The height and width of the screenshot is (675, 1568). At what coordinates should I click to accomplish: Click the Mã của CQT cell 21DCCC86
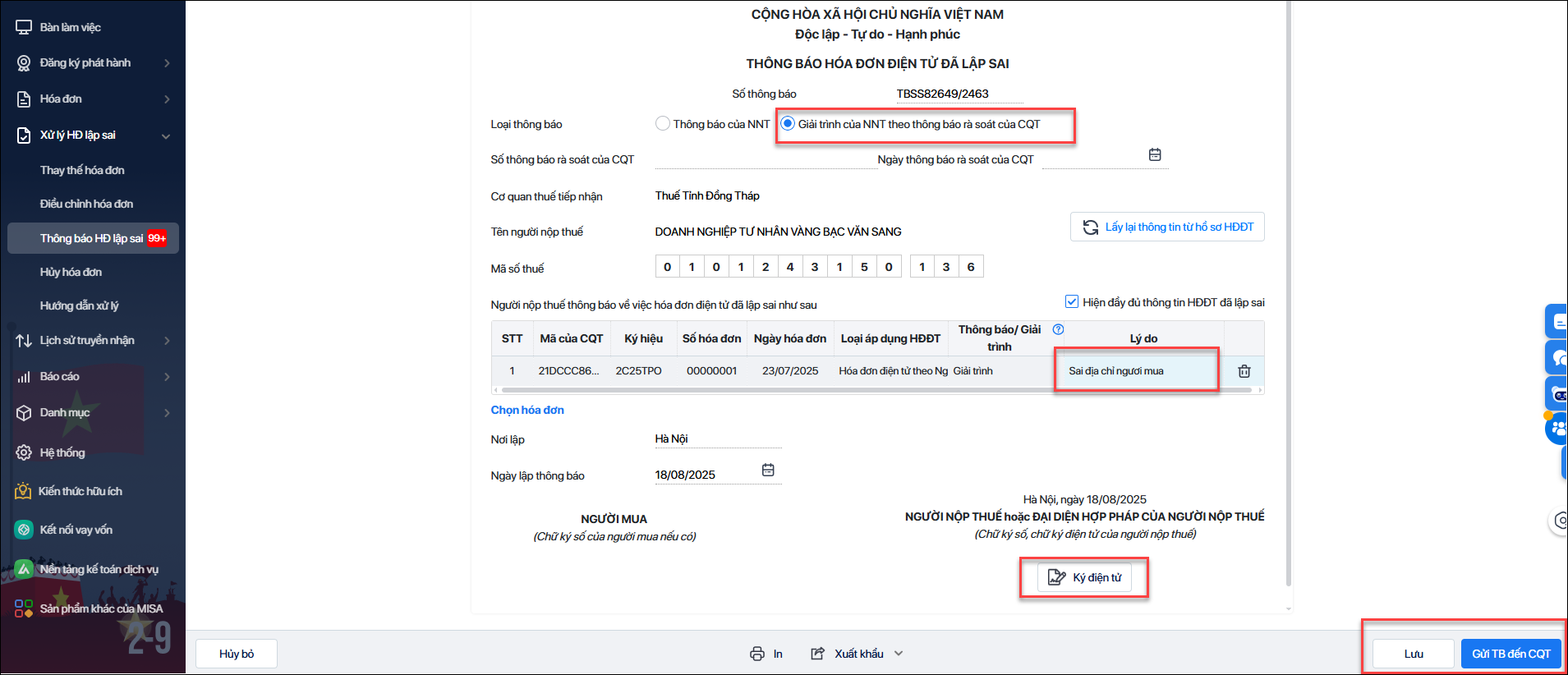569,371
